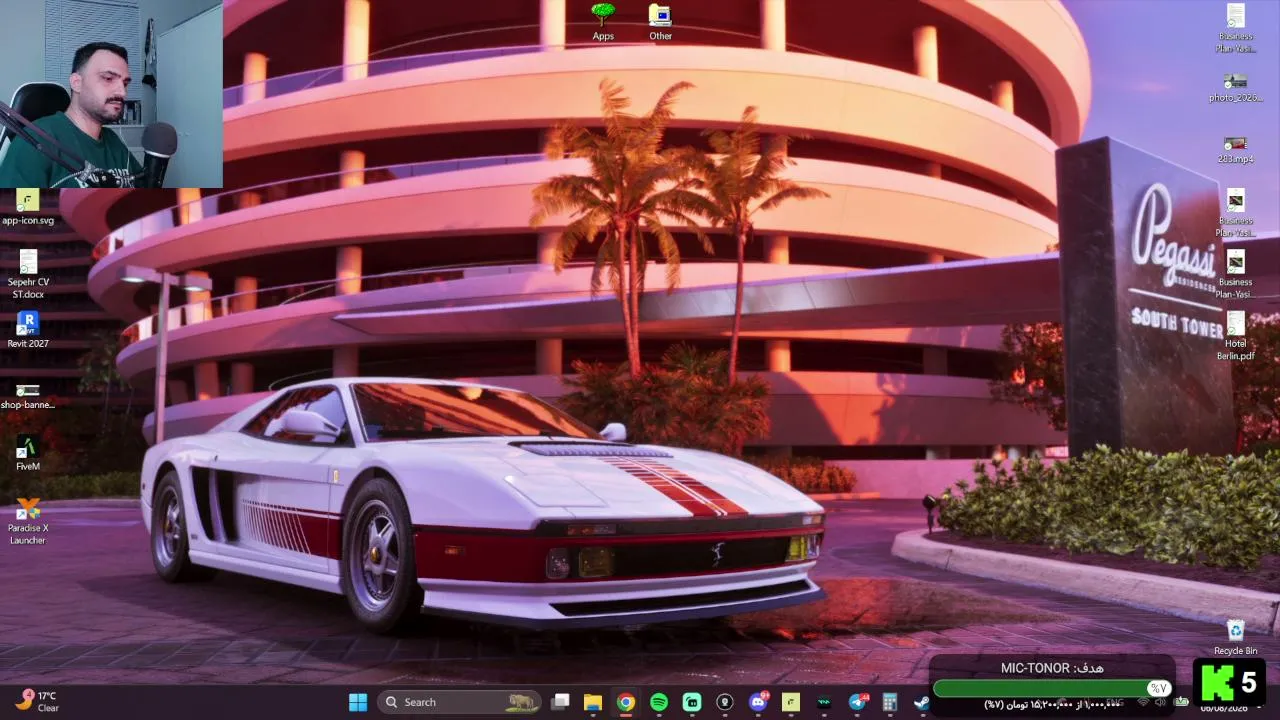Viewport: 1280px width, 720px height.
Task: Select the Paradise X Launcher shortcut
Action: [28, 521]
